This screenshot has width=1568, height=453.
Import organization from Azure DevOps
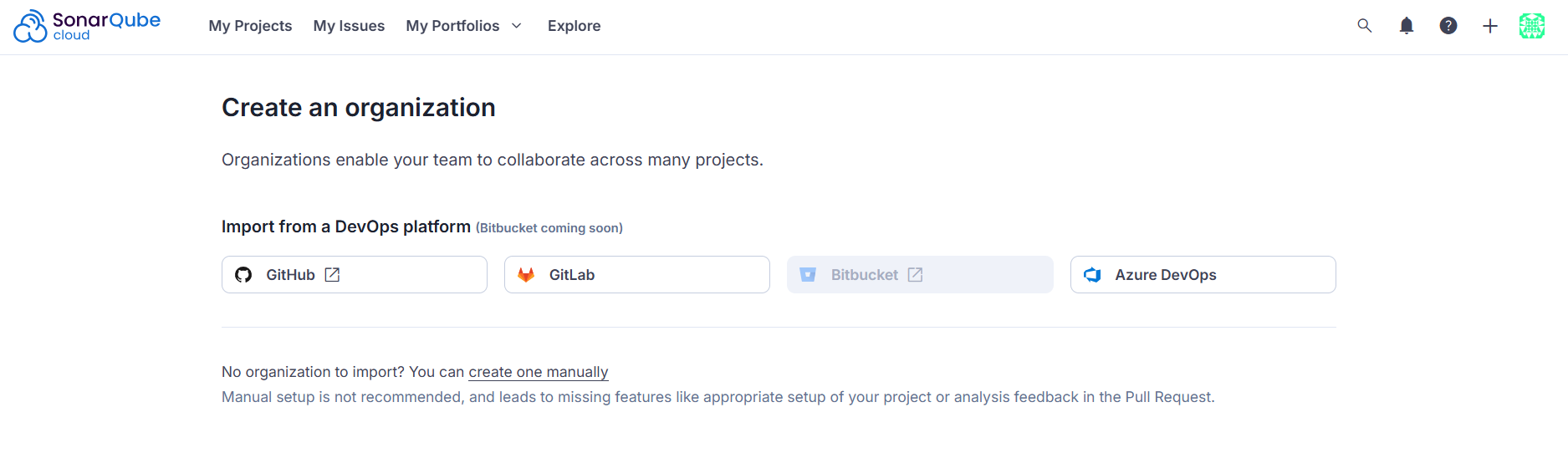coord(1203,275)
